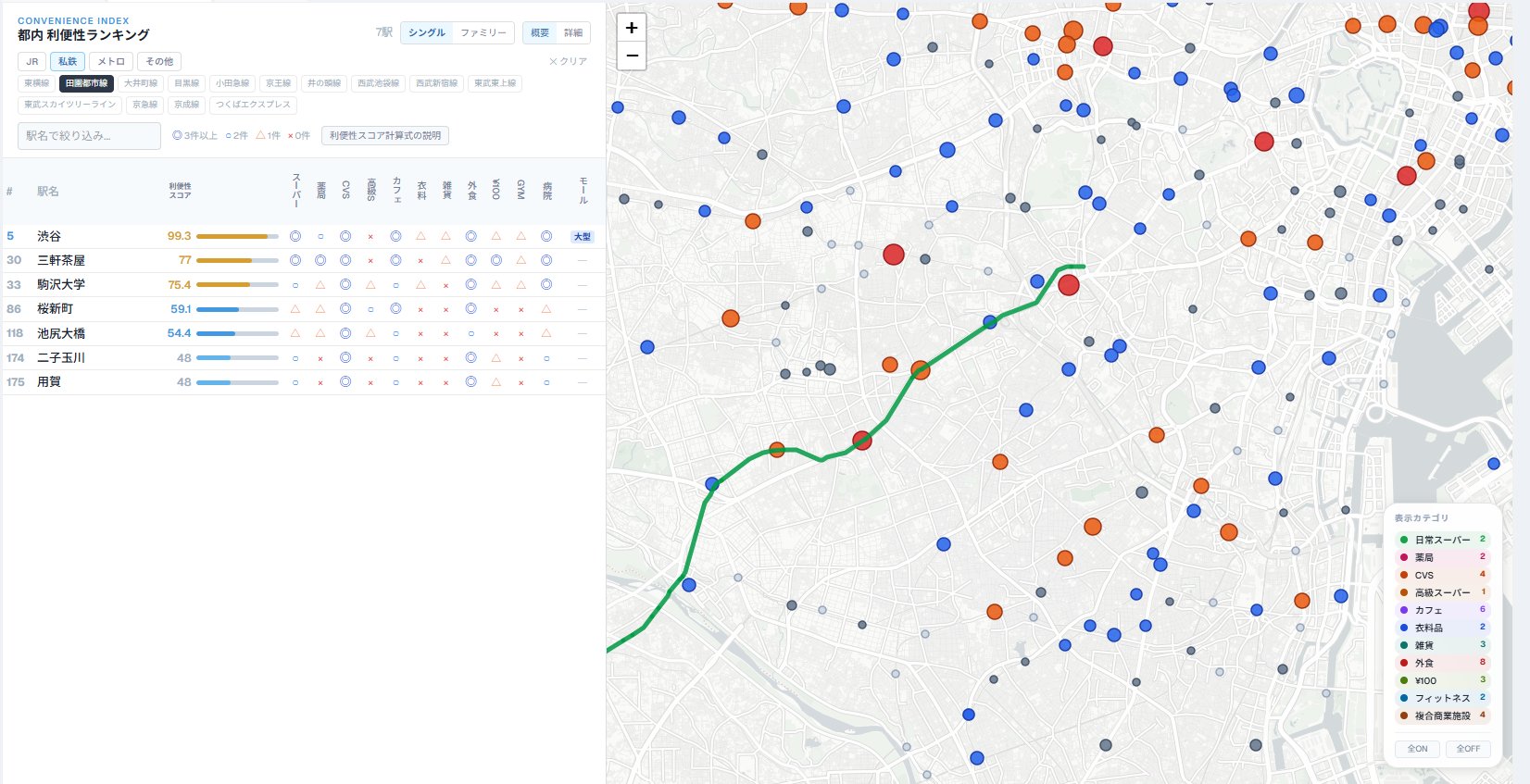Toggle the 雑貨 category in the legend

(1442, 645)
